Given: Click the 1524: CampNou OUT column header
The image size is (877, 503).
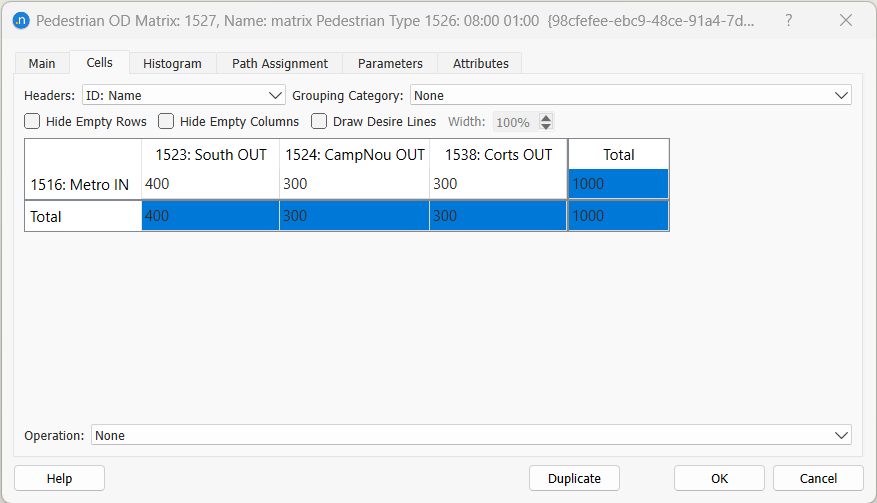Looking at the screenshot, I should pos(355,155).
